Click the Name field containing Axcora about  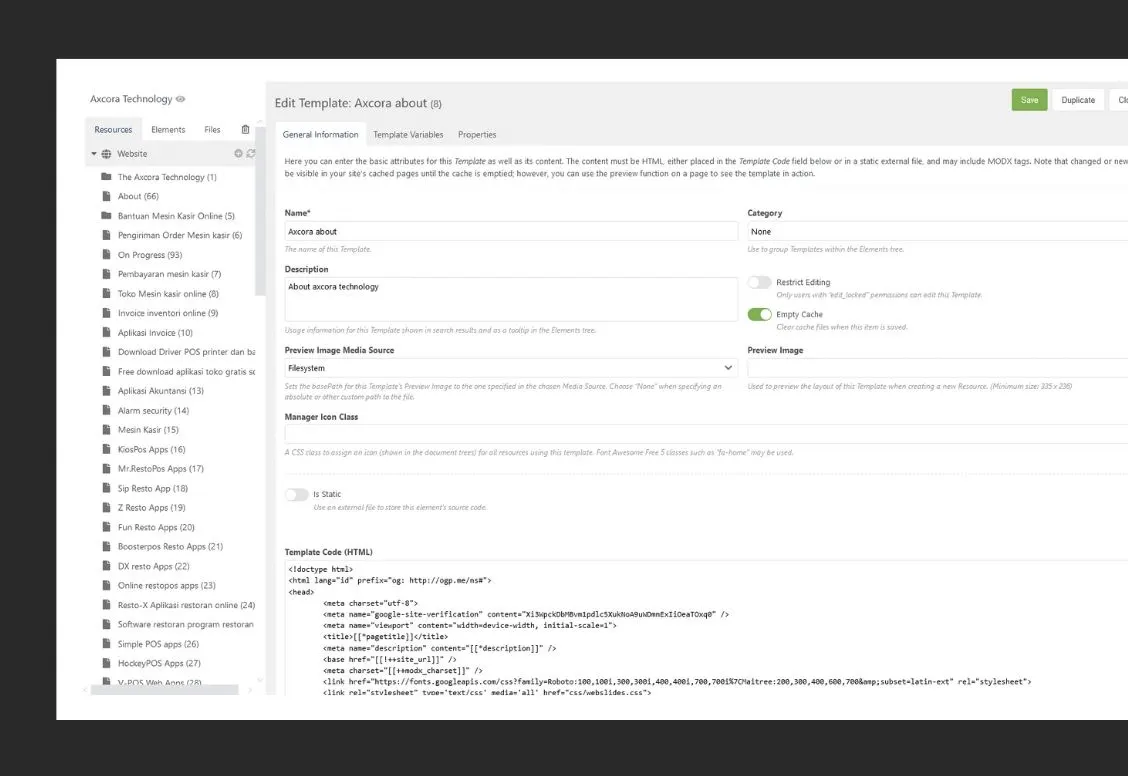511,232
